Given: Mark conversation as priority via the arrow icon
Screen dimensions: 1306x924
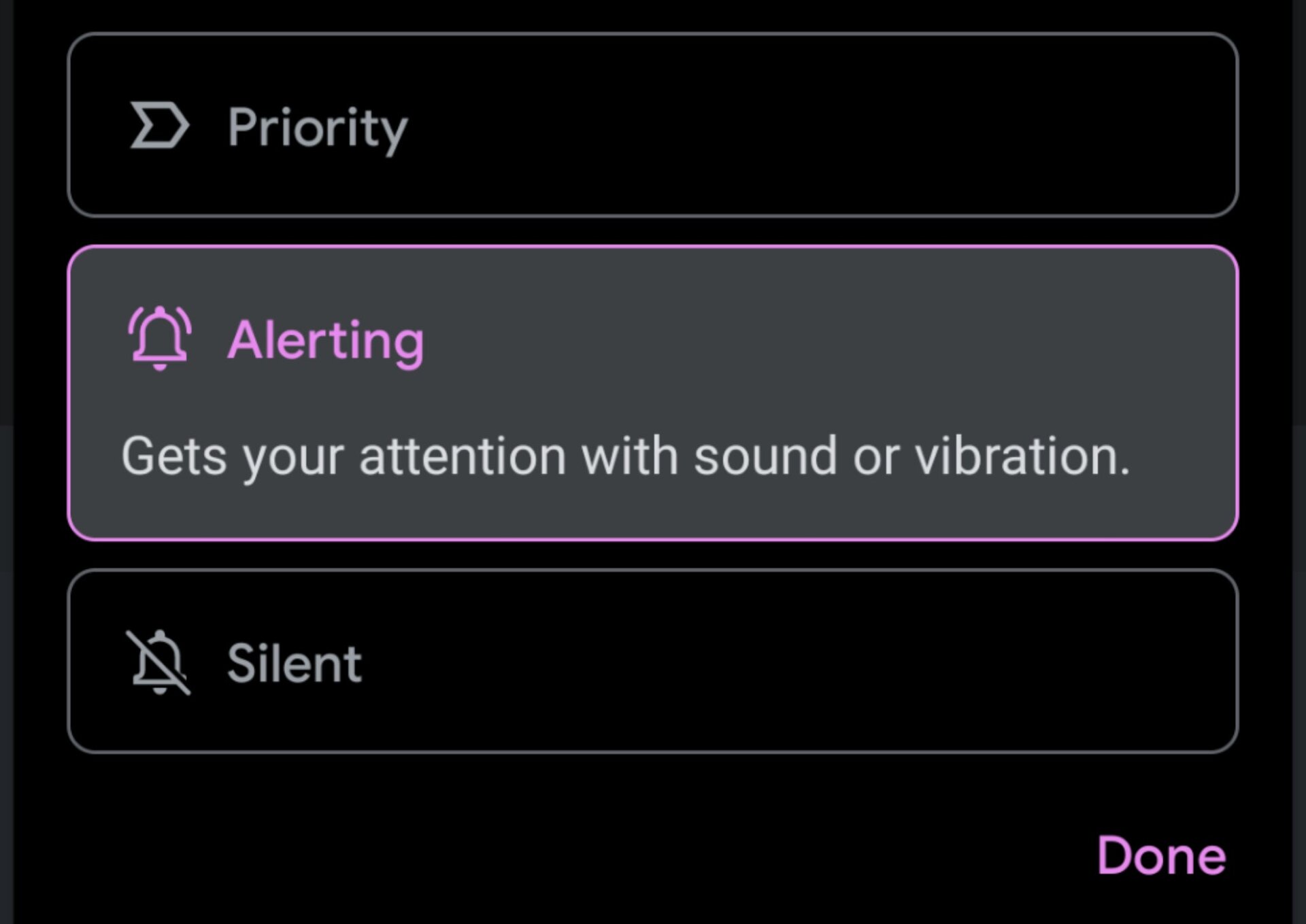Looking at the screenshot, I should click(159, 126).
